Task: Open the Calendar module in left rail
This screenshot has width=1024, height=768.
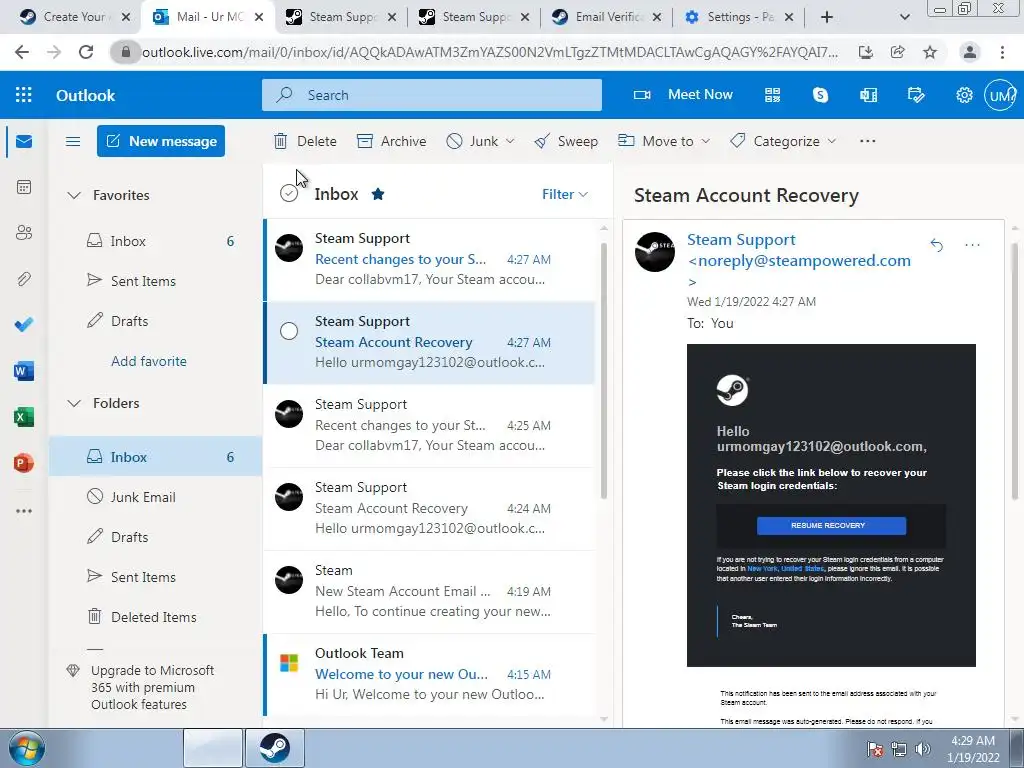Action: [24, 187]
